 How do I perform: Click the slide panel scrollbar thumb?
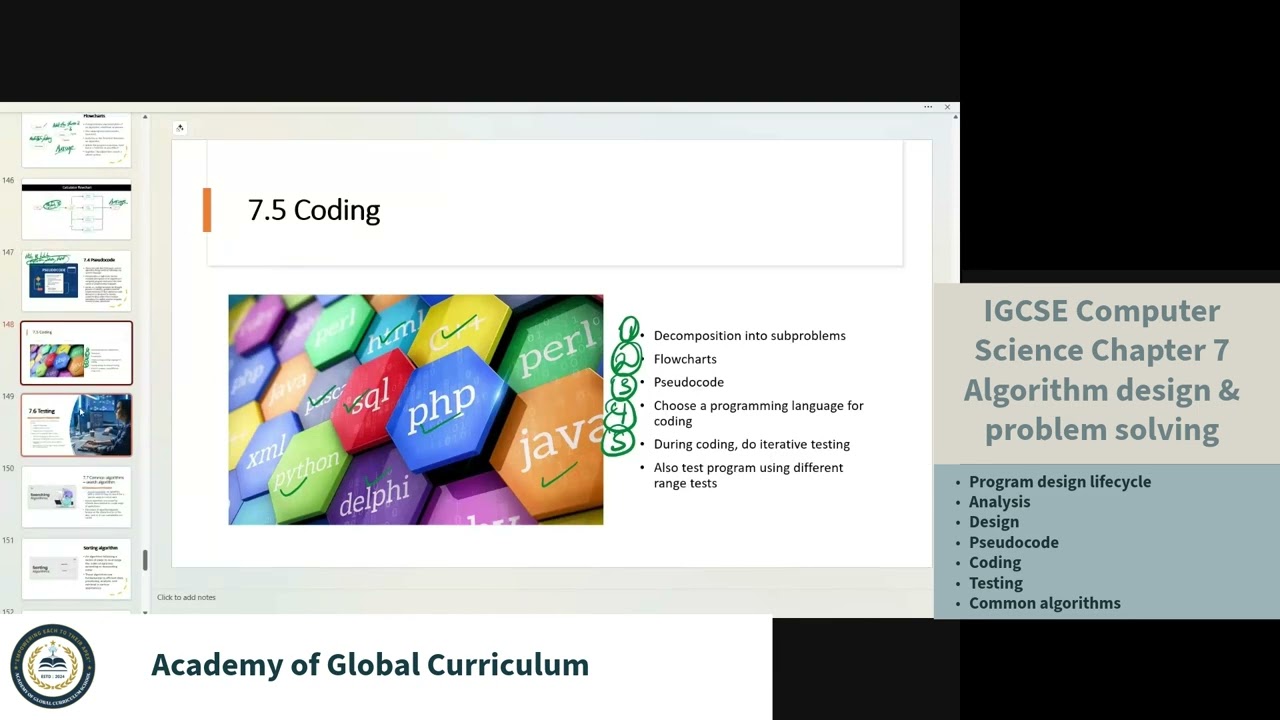pos(145,560)
